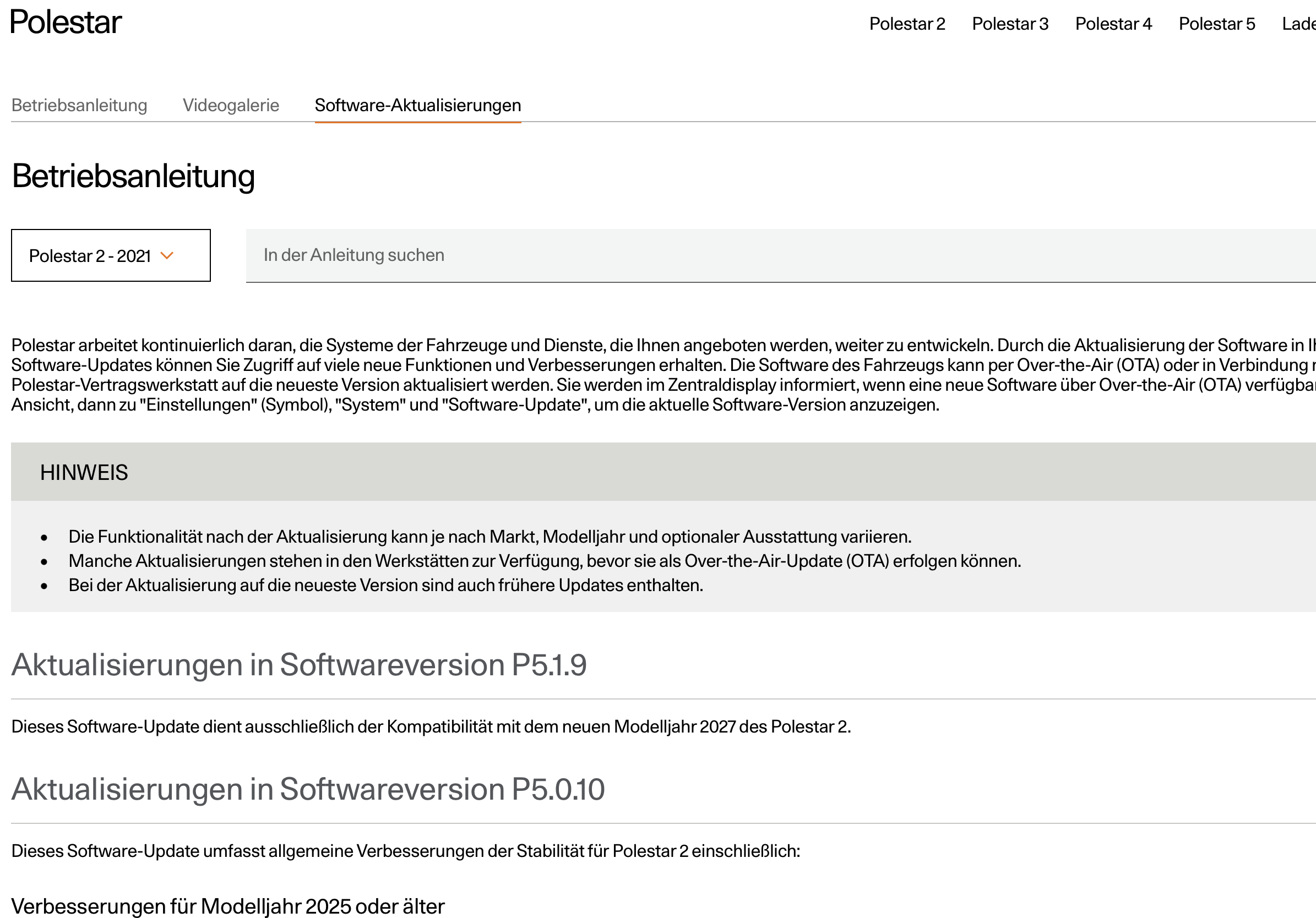Select Polestar 5 in the navigation bar
The image size is (1316, 918).
[x=1217, y=24]
